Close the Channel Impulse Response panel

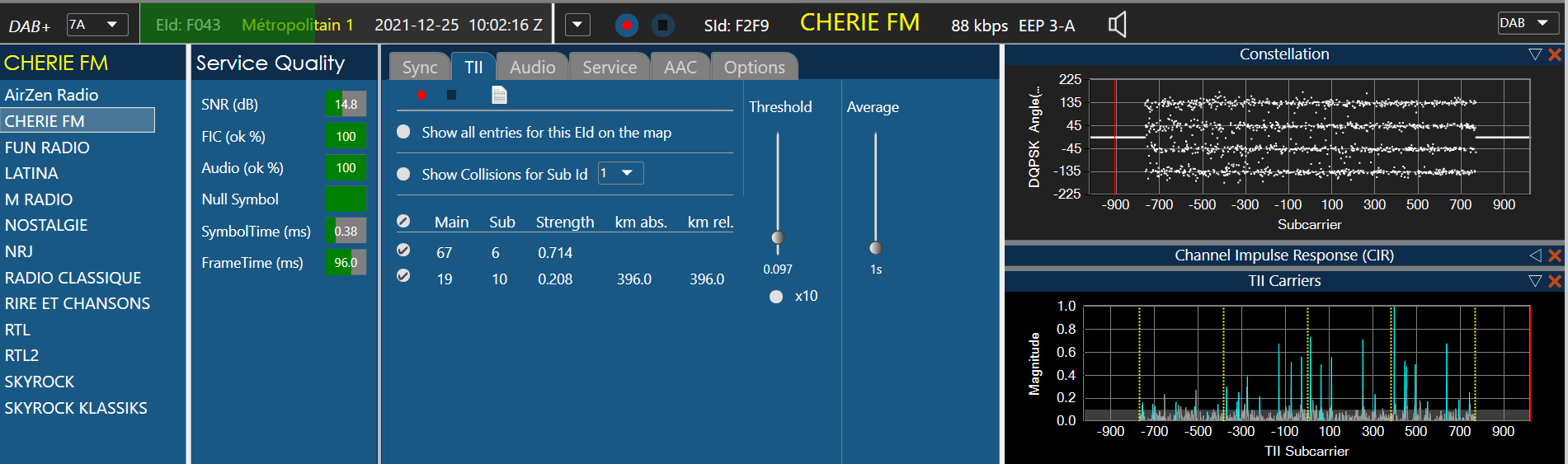pyautogui.click(x=1555, y=255)
